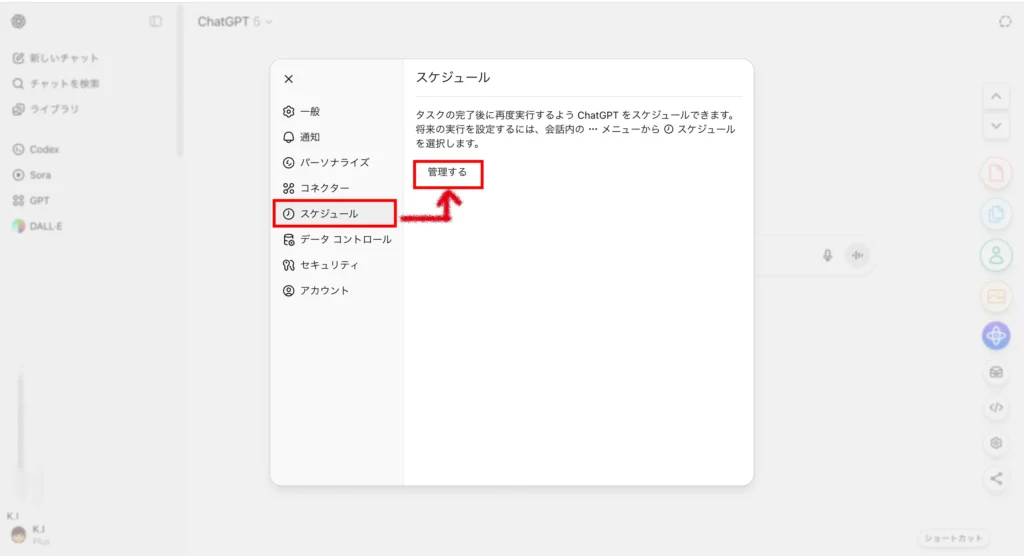Click the gray gear floating icon
The width and height of the screenshot is (1024, 556).
(996, 443)
